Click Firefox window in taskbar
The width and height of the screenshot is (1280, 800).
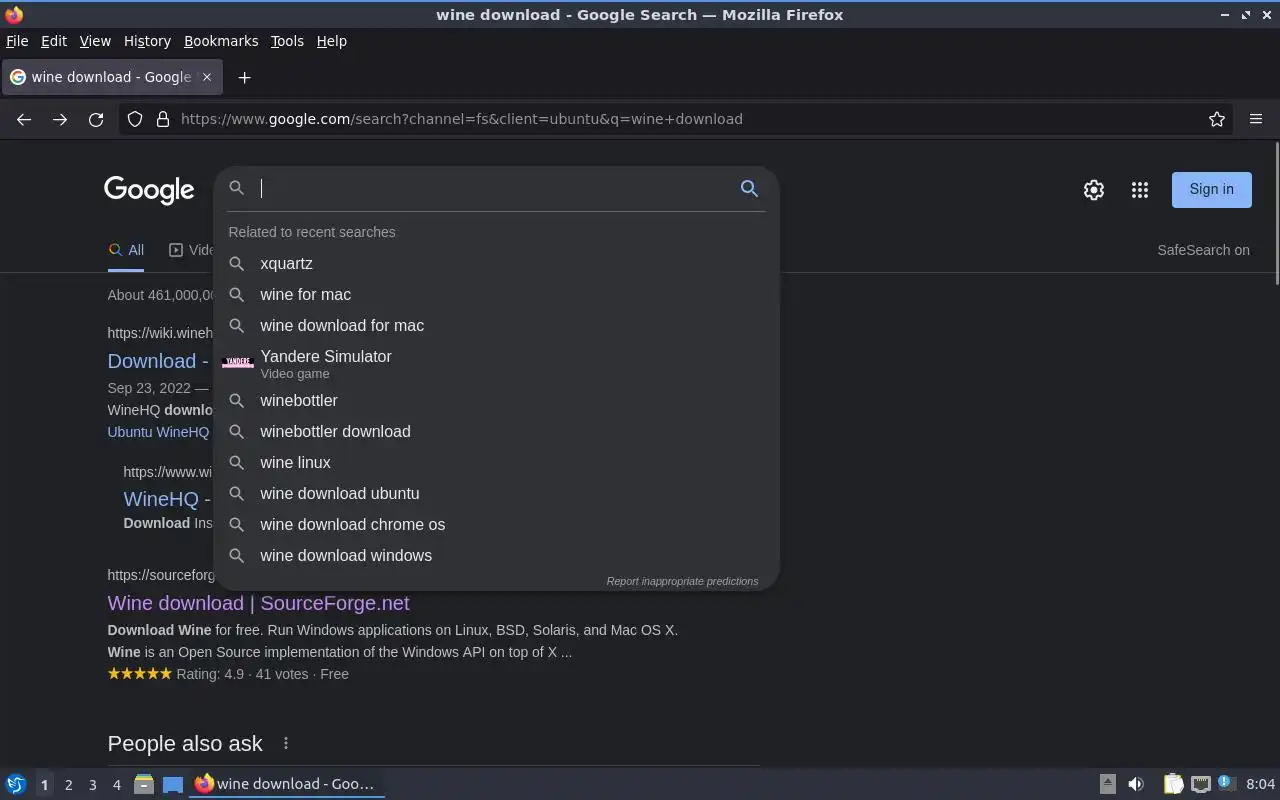(x=287, y=784)
